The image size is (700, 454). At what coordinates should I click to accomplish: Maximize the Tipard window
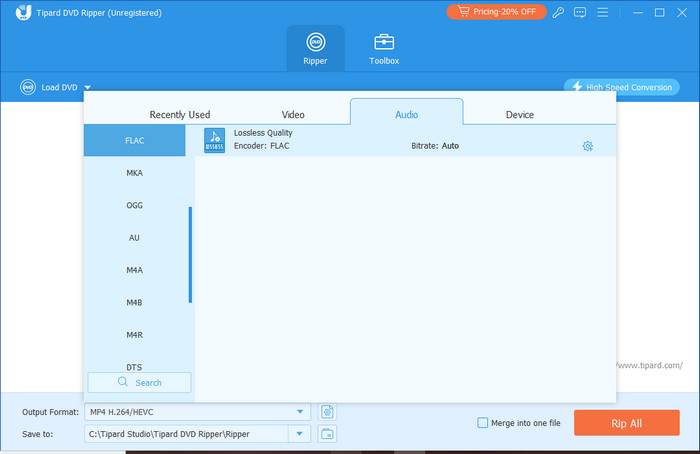(659, 12)
